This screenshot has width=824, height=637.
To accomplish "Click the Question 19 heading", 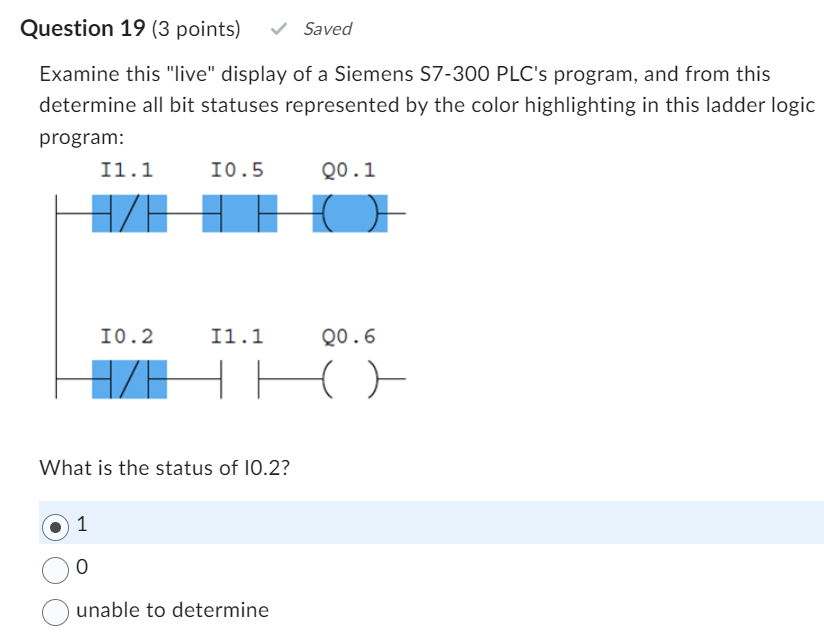I will pyautogui.click(x=83, y=28).
